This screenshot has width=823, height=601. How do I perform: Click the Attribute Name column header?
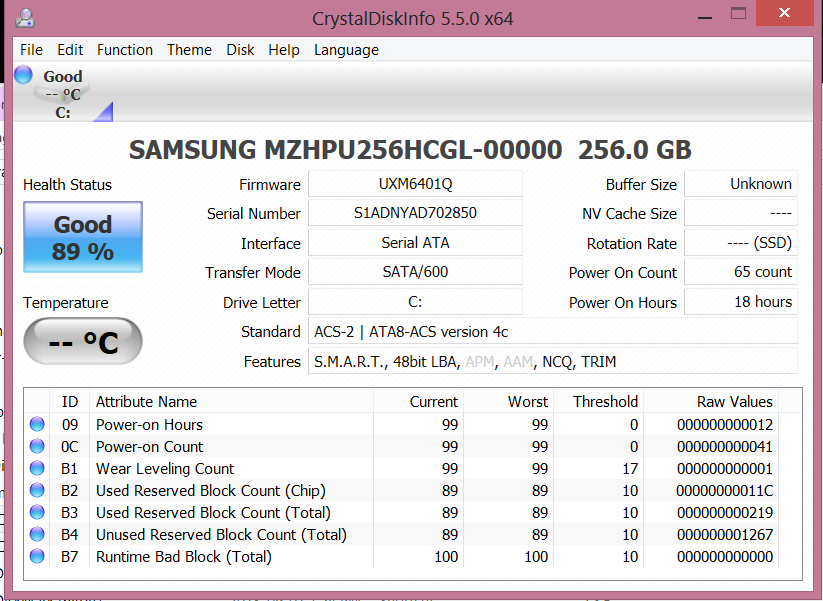146,402
